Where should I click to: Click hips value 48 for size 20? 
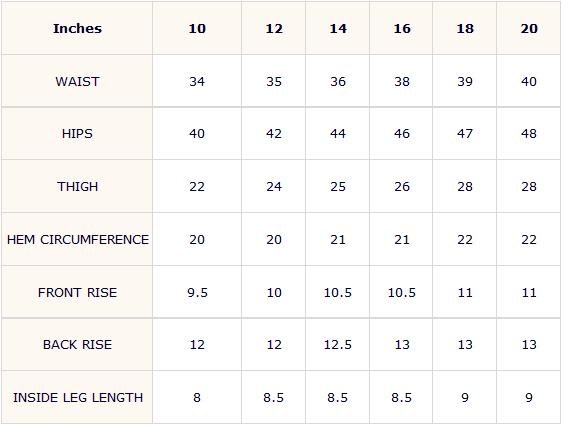tap(529, 134)
